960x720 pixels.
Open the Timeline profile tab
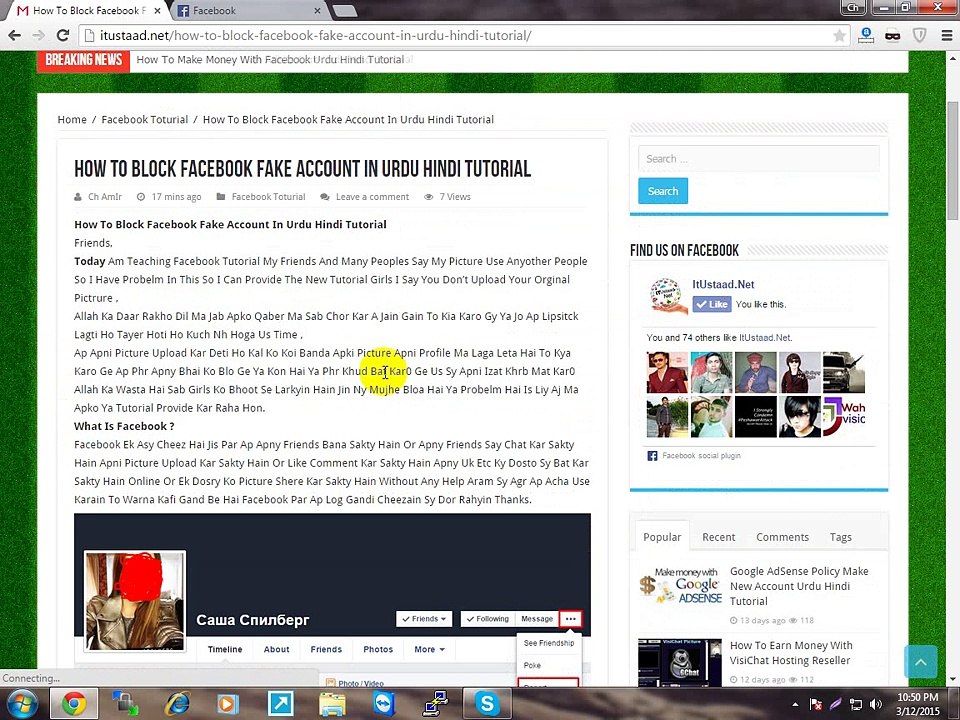click(225, 649)
